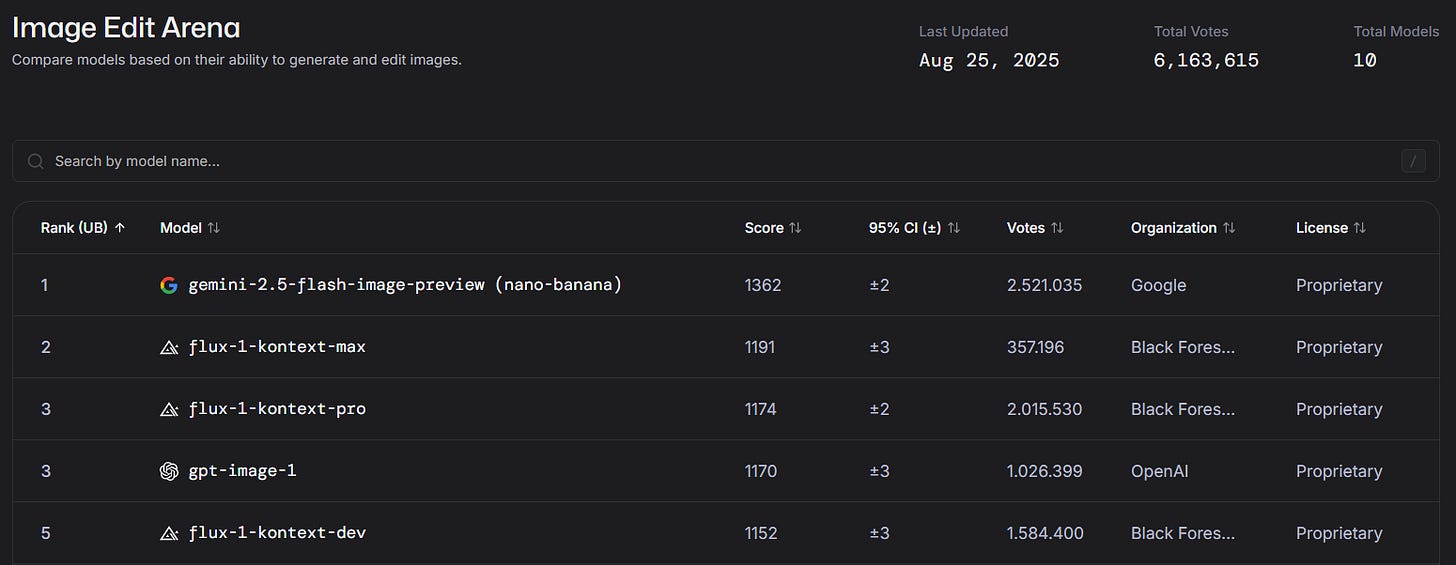Click the ±2 value in the gemini row

point(879,285)
